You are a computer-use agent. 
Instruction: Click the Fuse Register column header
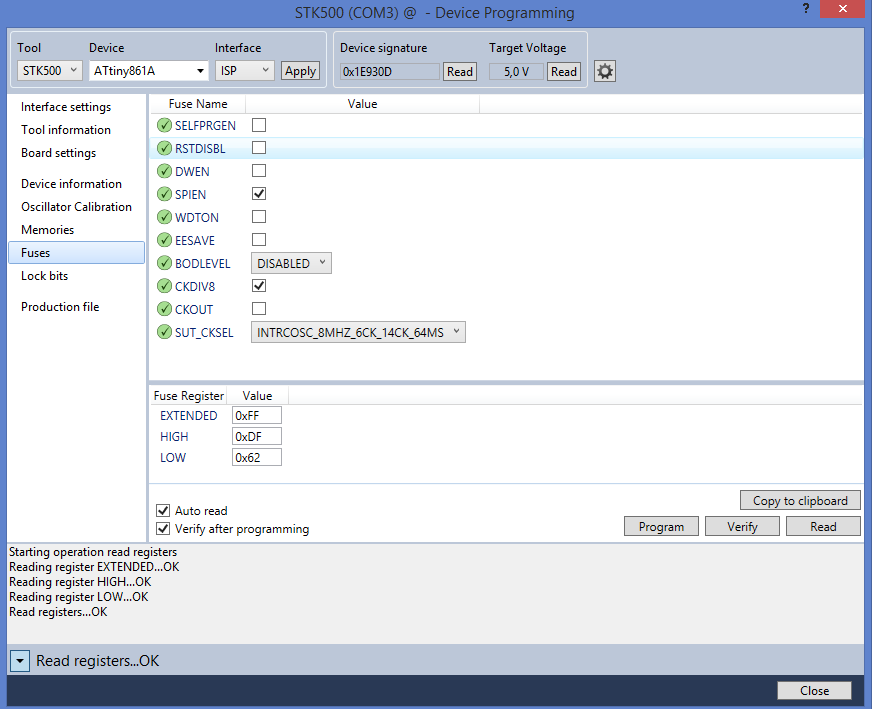point(189,396)
